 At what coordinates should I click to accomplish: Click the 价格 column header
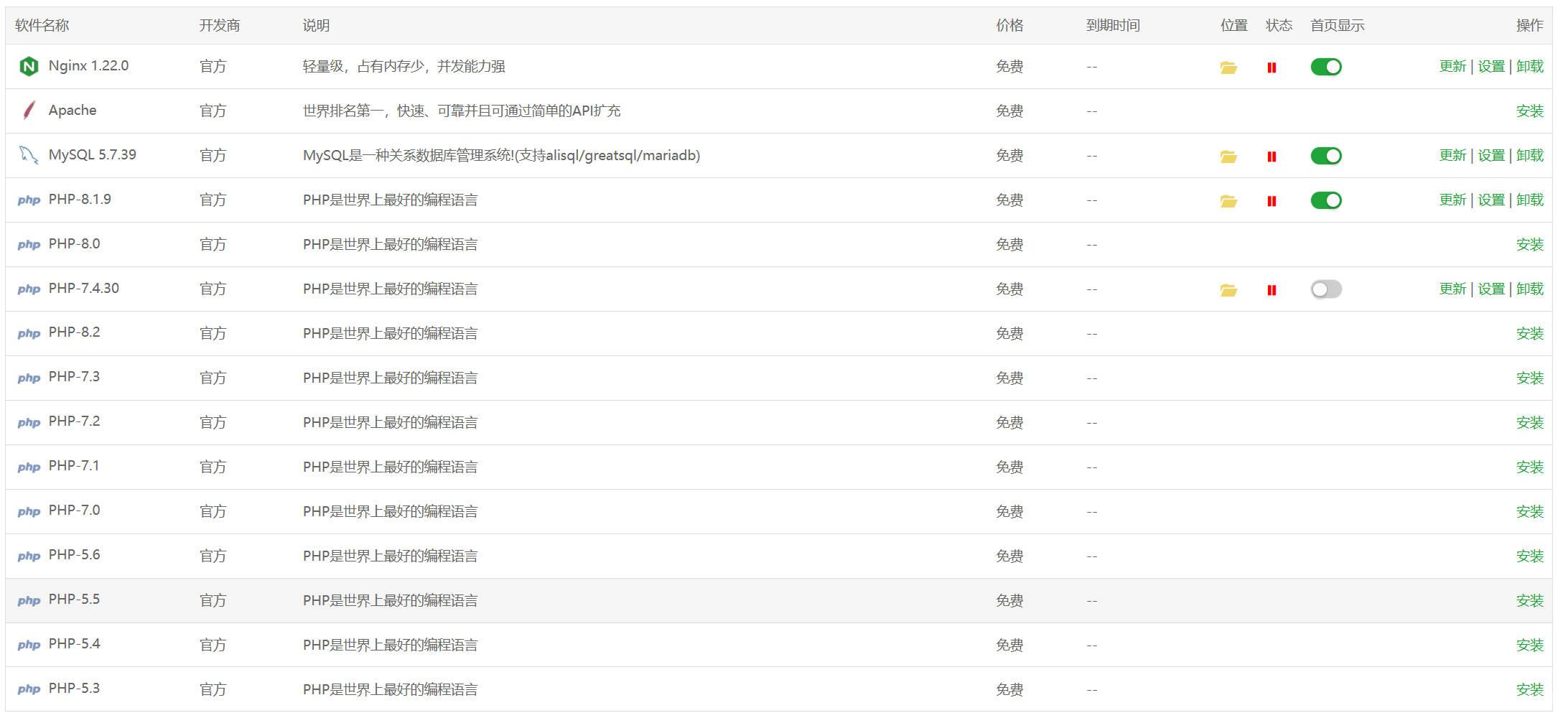pos(1009,26)
